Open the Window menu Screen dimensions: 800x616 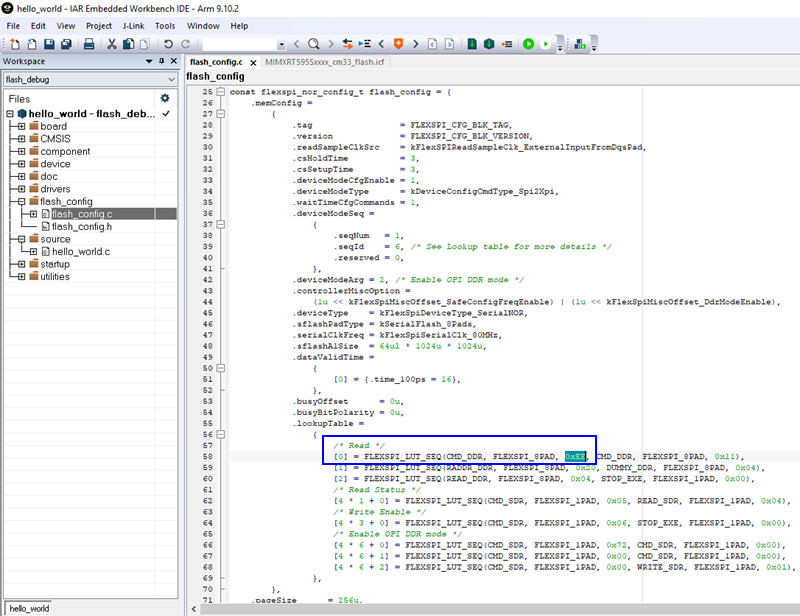click(203, 26)
